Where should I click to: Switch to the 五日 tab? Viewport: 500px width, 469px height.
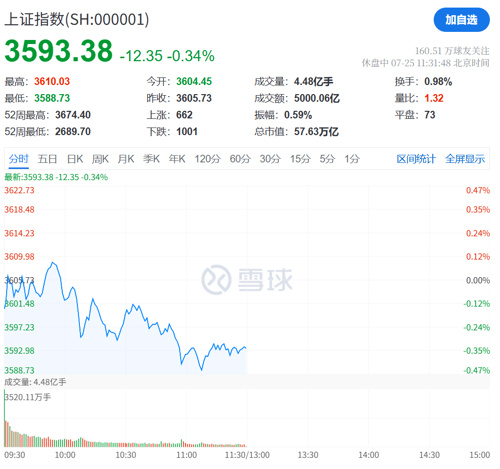47,159
